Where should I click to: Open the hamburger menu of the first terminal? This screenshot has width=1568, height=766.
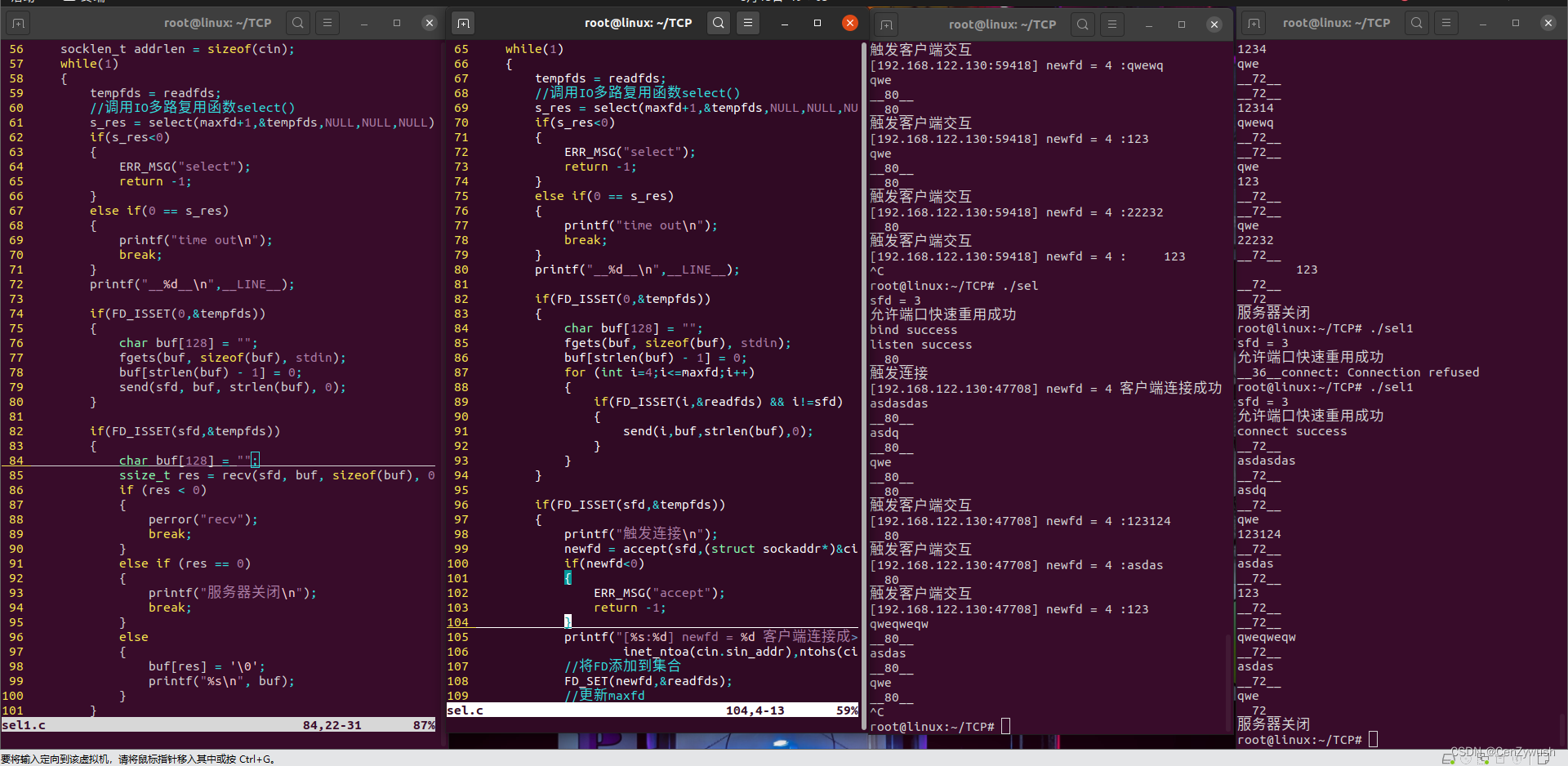327,23
